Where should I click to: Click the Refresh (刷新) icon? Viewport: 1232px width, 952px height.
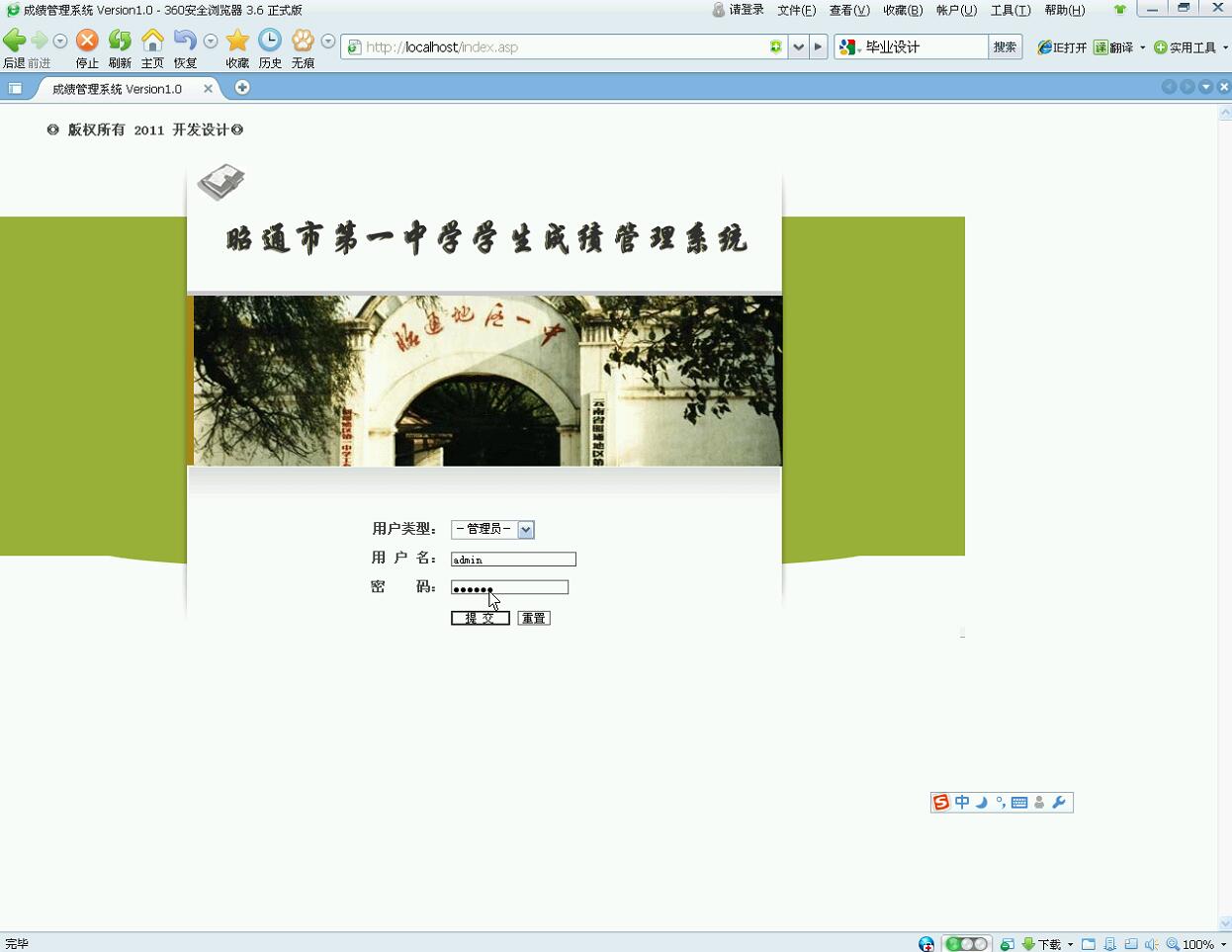pos(120,41)
